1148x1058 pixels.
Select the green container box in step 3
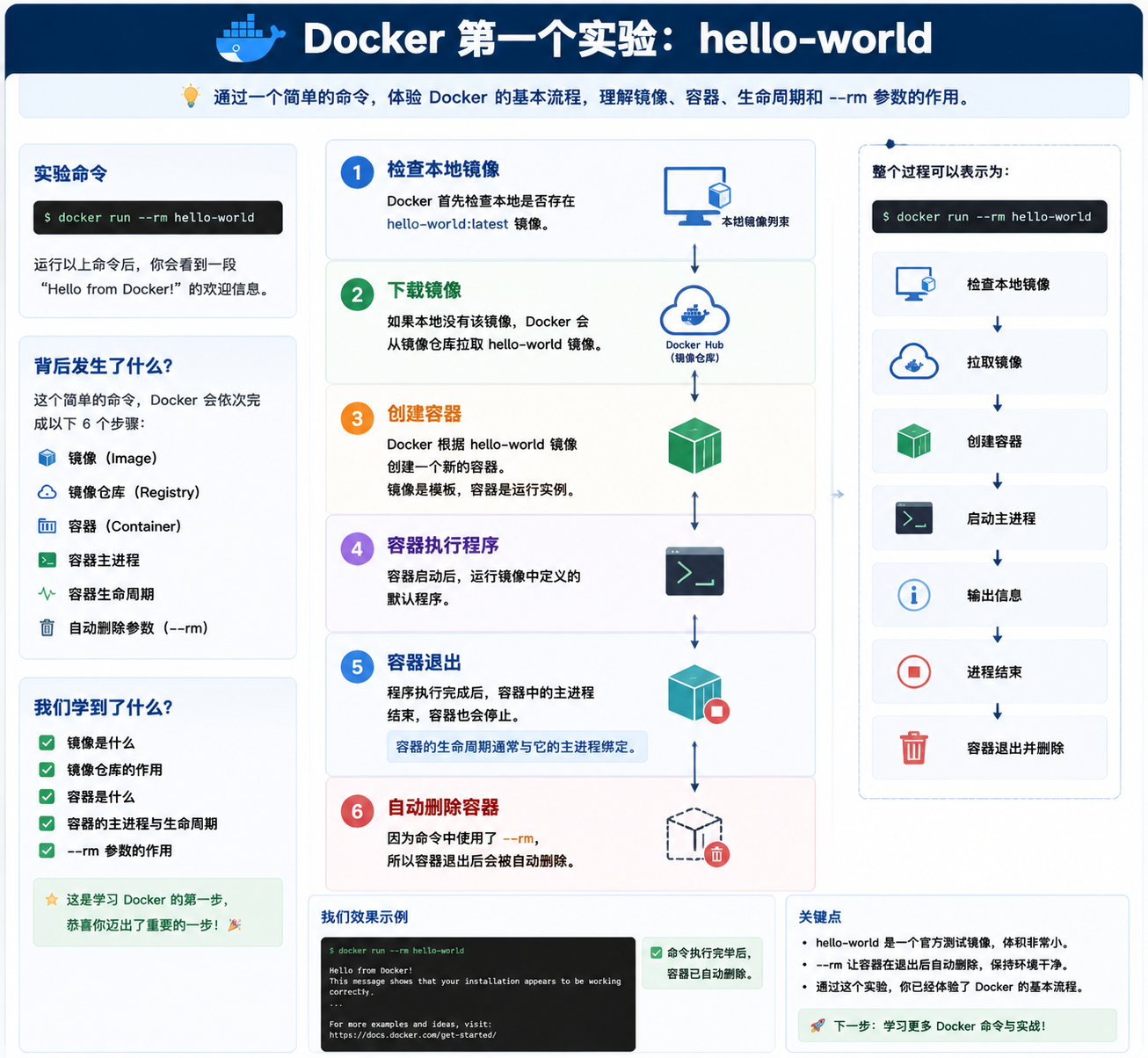click(694, 446)
